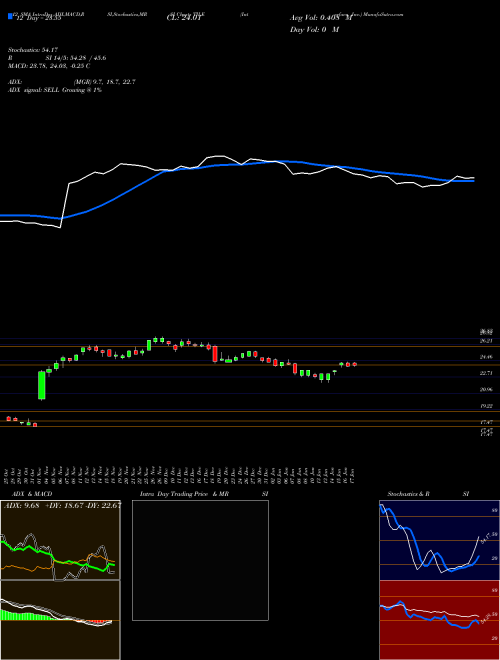Click 'ADX: 9.68 +DY: 18.67 -DY: 22.67' header
The width and height of the screenshot is (500, 660).
[x=62, y=506]
